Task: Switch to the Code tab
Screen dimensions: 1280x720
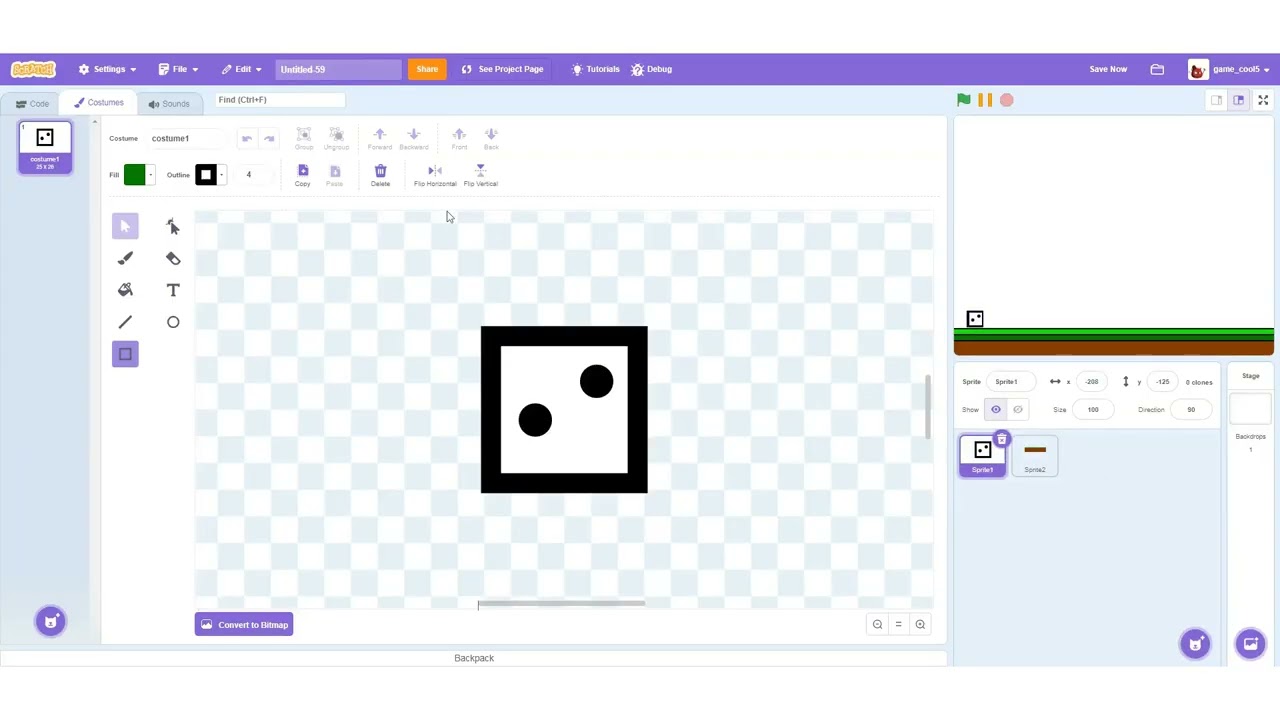Action: point(32,104)
